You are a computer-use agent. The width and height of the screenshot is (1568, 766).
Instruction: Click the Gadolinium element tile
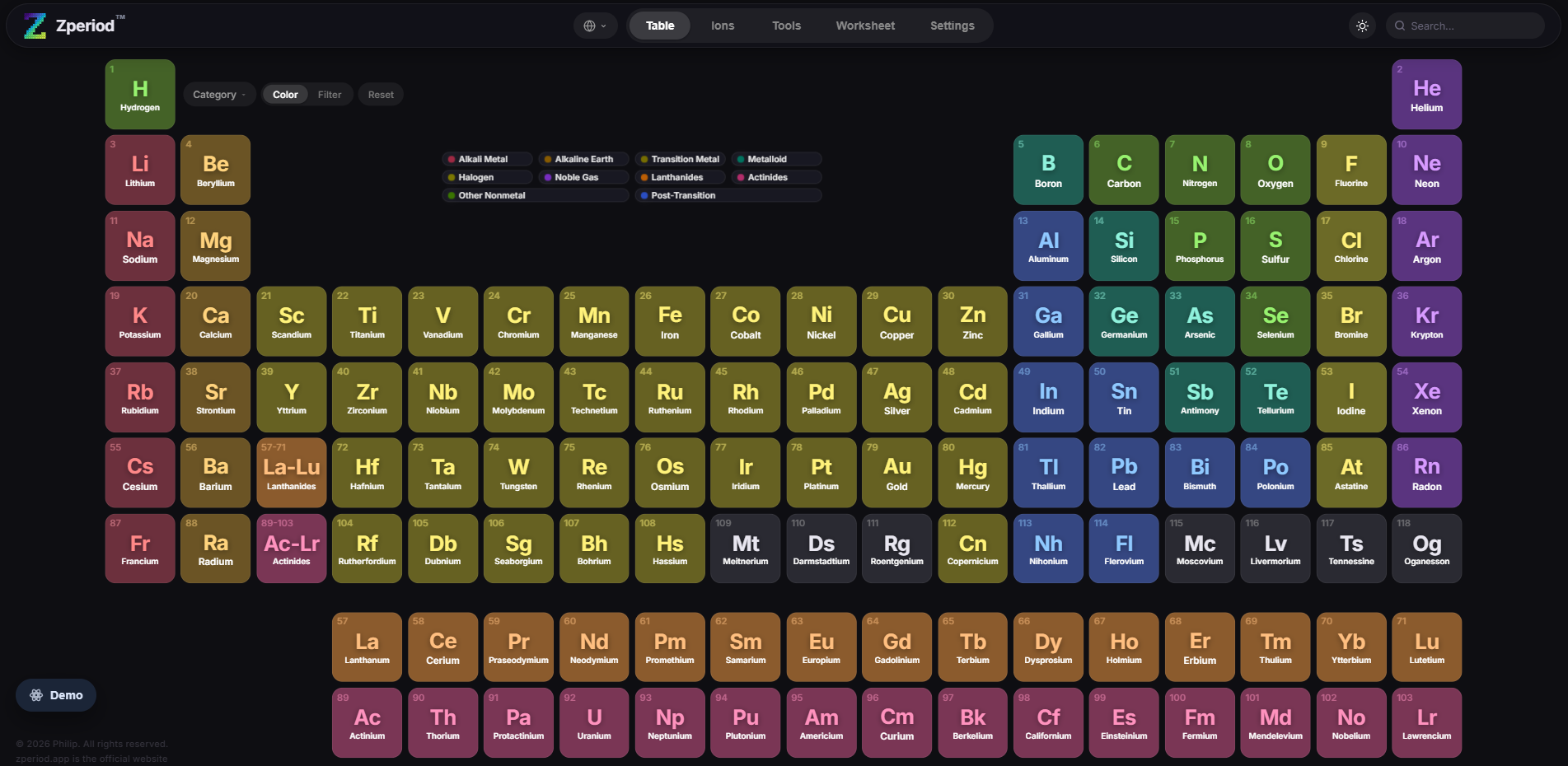tap(897, 647)
